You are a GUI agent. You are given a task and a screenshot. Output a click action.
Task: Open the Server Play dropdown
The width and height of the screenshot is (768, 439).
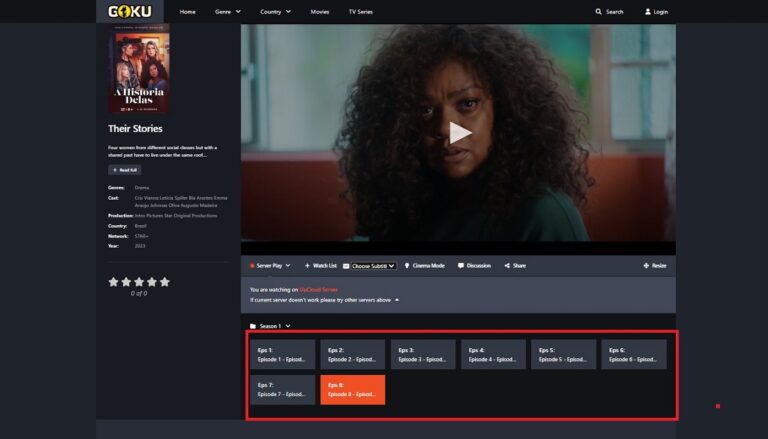tap(270, 266)
